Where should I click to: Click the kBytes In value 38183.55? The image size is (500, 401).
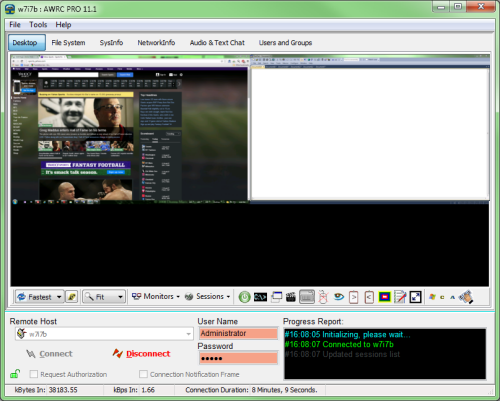[63, 390]
